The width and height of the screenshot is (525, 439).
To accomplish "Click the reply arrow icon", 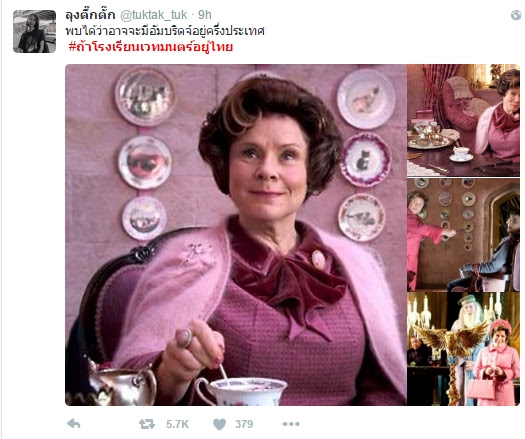I will [73, 424].
